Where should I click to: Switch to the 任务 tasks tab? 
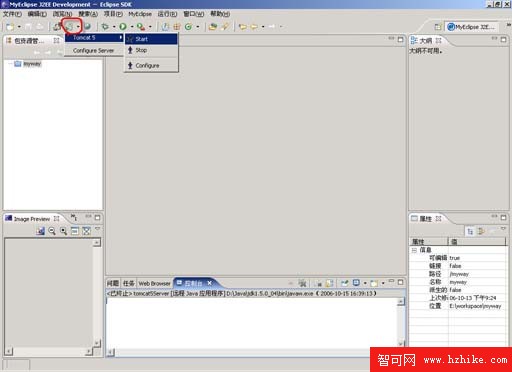point(128,283)
